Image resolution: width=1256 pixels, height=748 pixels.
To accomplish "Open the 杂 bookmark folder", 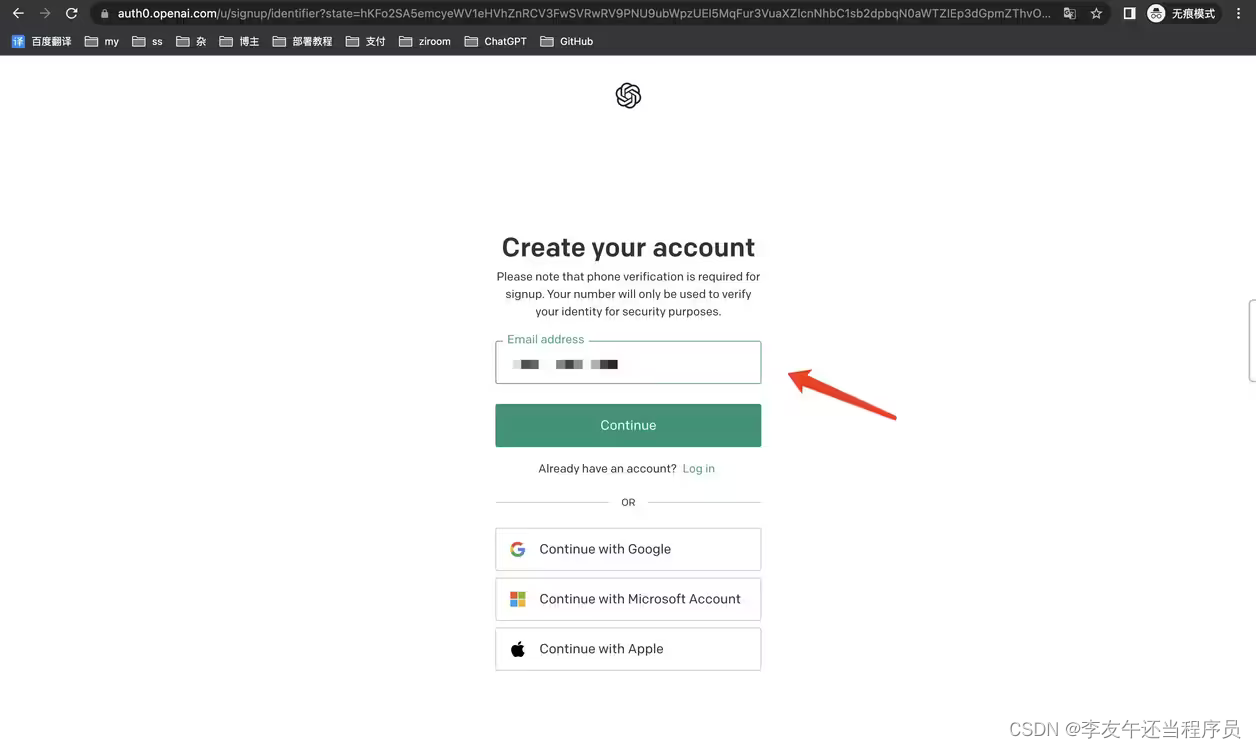I will point(191,41).
